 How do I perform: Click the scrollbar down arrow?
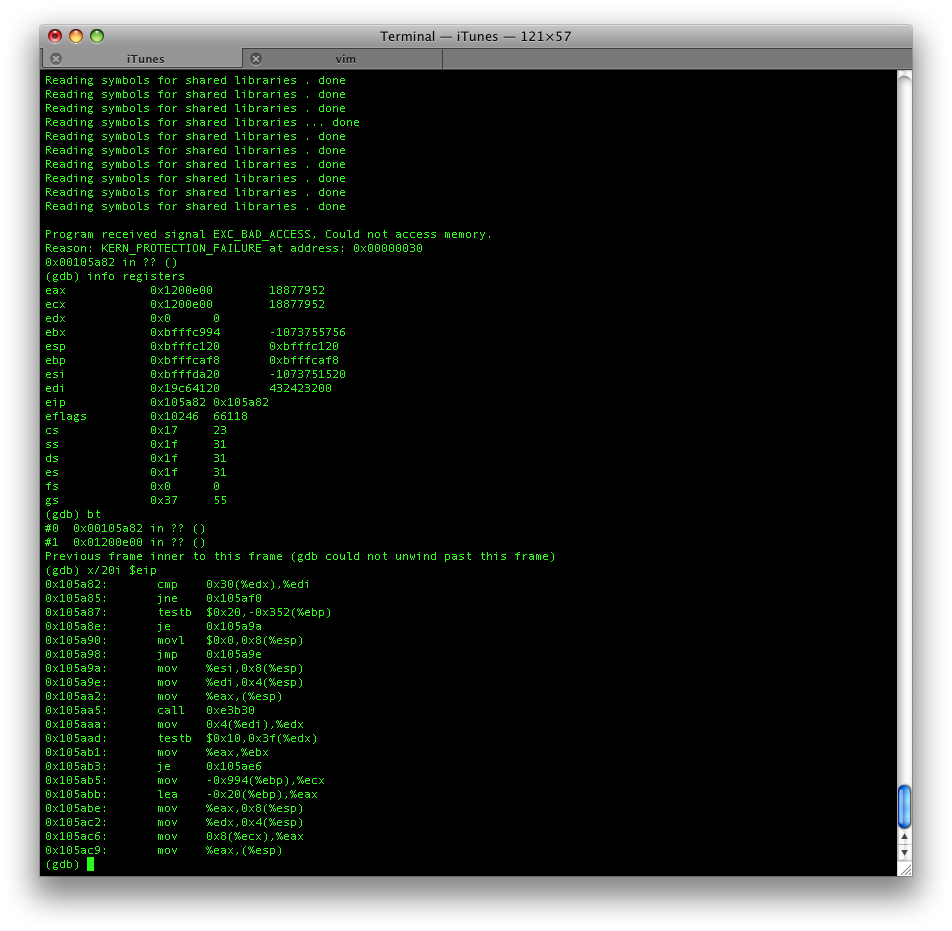coord(904,851)
